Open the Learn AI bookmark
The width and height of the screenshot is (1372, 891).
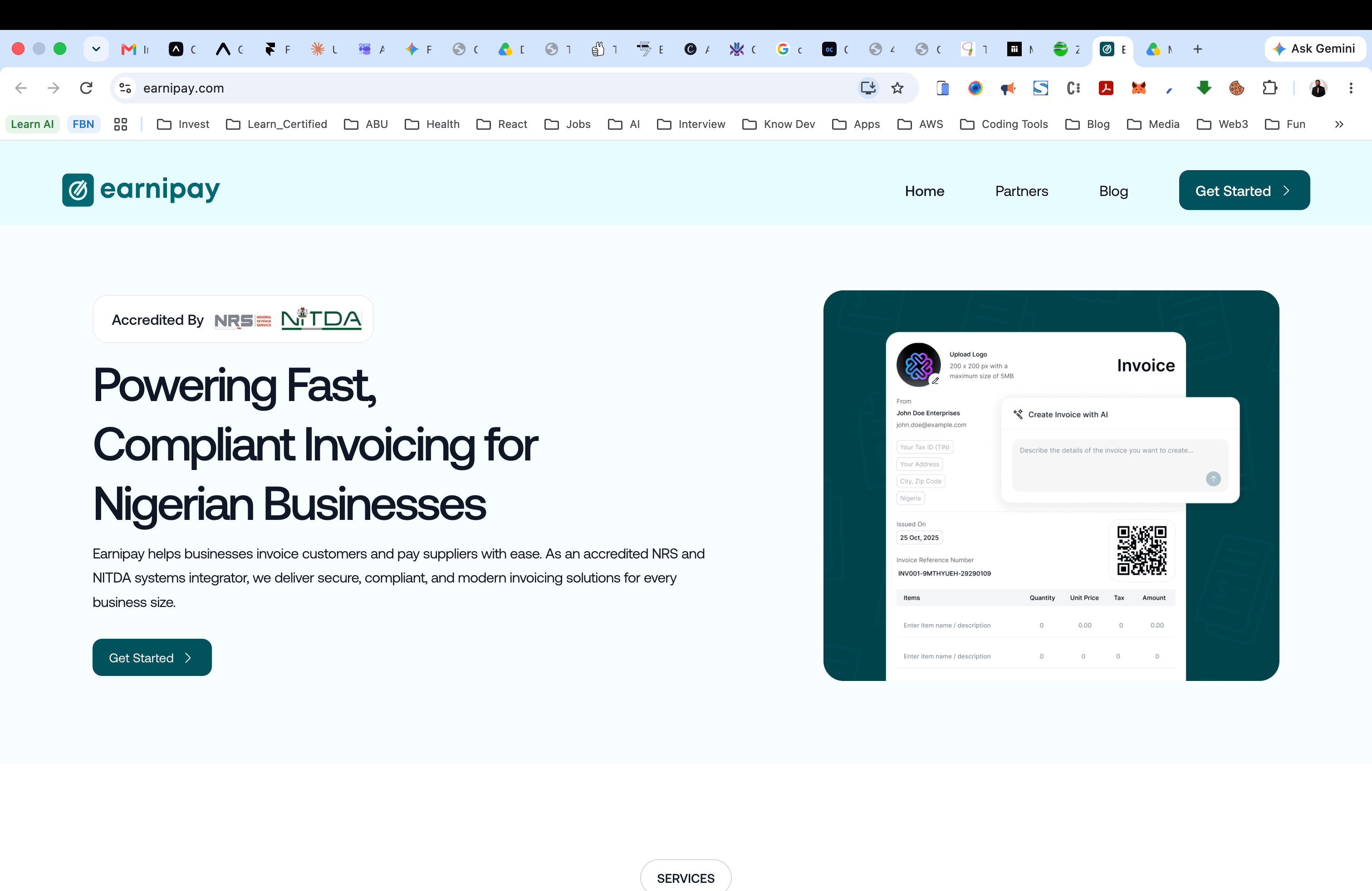32,124
